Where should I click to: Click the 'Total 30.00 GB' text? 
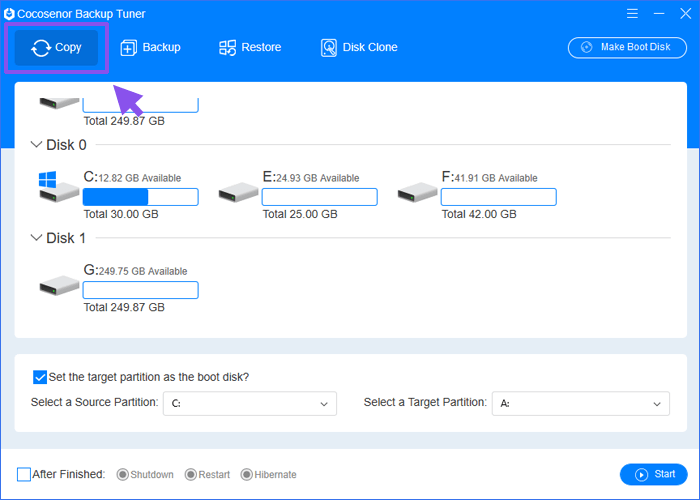pos(121,214)
